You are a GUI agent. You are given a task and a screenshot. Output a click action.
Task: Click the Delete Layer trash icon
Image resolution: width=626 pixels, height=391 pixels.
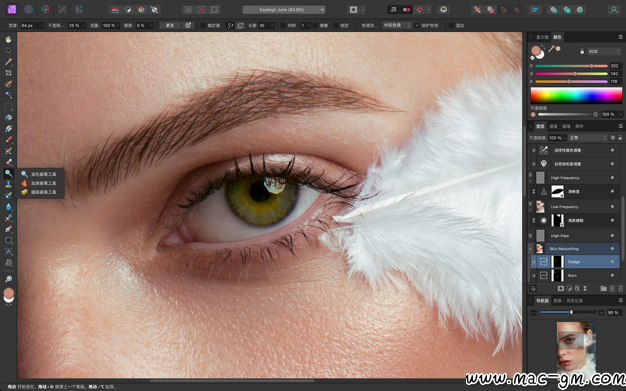[x=620, y=288]
